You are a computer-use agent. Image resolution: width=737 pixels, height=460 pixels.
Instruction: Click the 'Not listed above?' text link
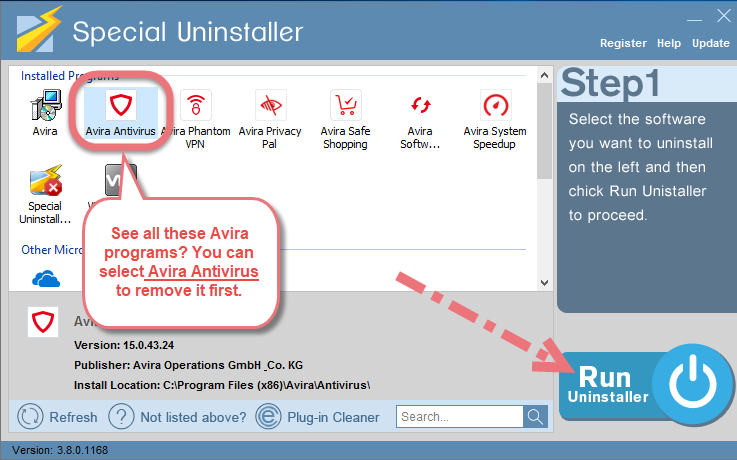[193, 417]
